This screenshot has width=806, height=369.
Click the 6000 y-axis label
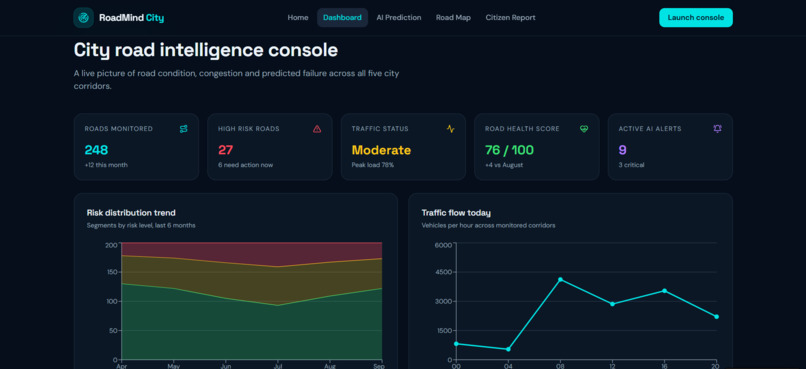pos(443,245)
